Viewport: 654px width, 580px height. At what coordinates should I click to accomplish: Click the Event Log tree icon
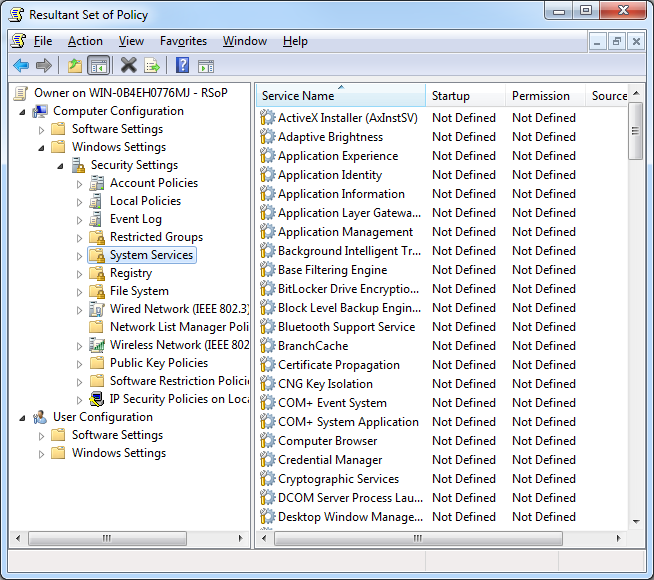click(x=96, y=219)
